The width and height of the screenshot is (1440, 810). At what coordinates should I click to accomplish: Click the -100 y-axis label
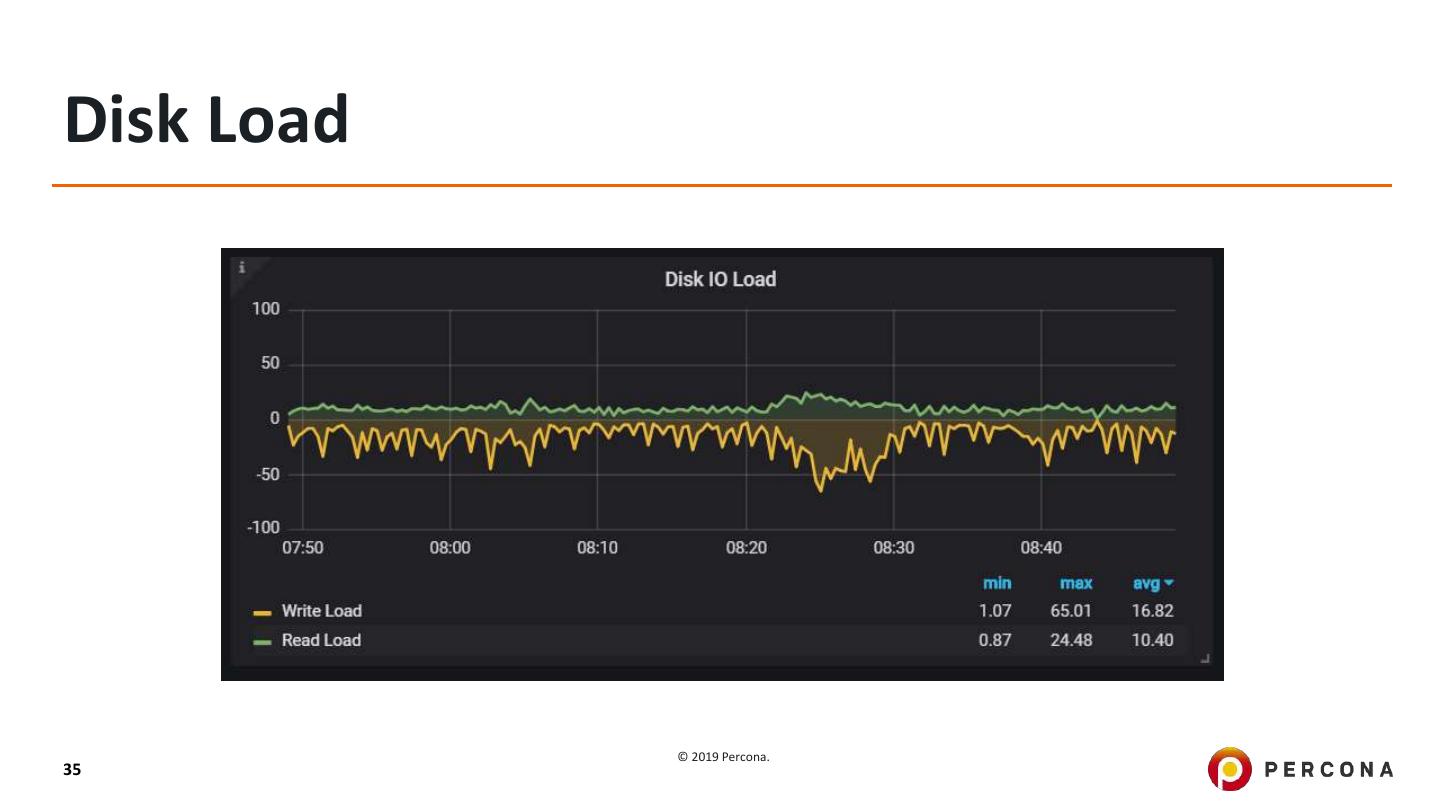tap(264, 527)
